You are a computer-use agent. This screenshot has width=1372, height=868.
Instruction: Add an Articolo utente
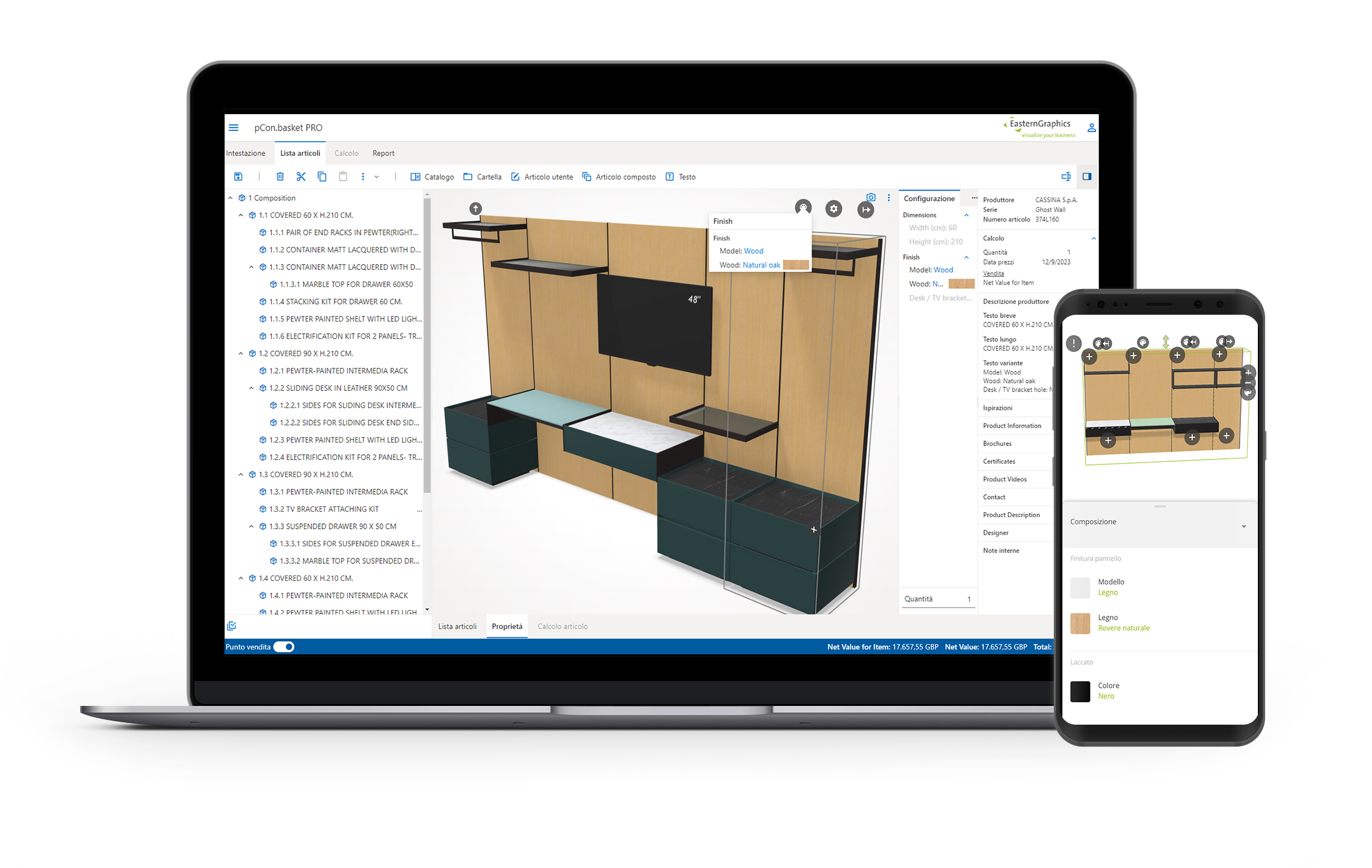pyautogui.click(x=542, y=177)
